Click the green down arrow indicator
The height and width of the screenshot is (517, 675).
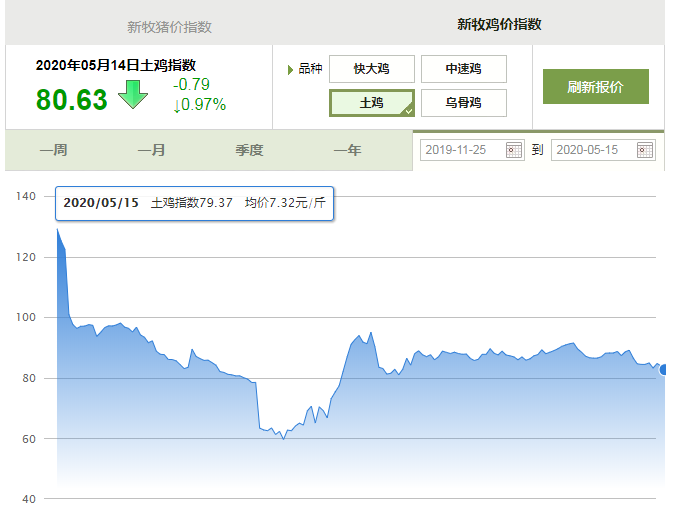[133, 94]
